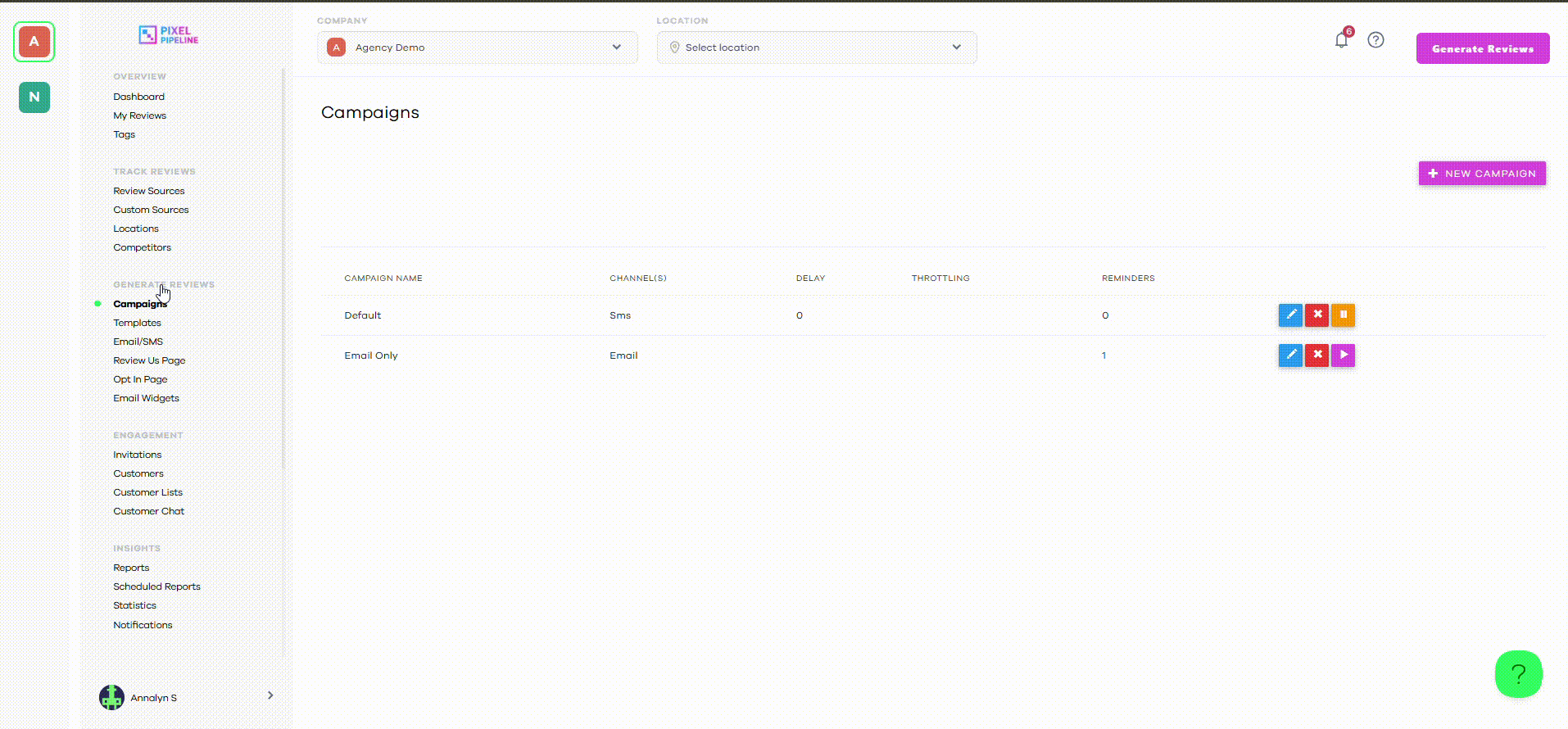This screenshot has height=729, width=1568.
Task: Open Custom Sources
Action: click(x=152, y=210)
